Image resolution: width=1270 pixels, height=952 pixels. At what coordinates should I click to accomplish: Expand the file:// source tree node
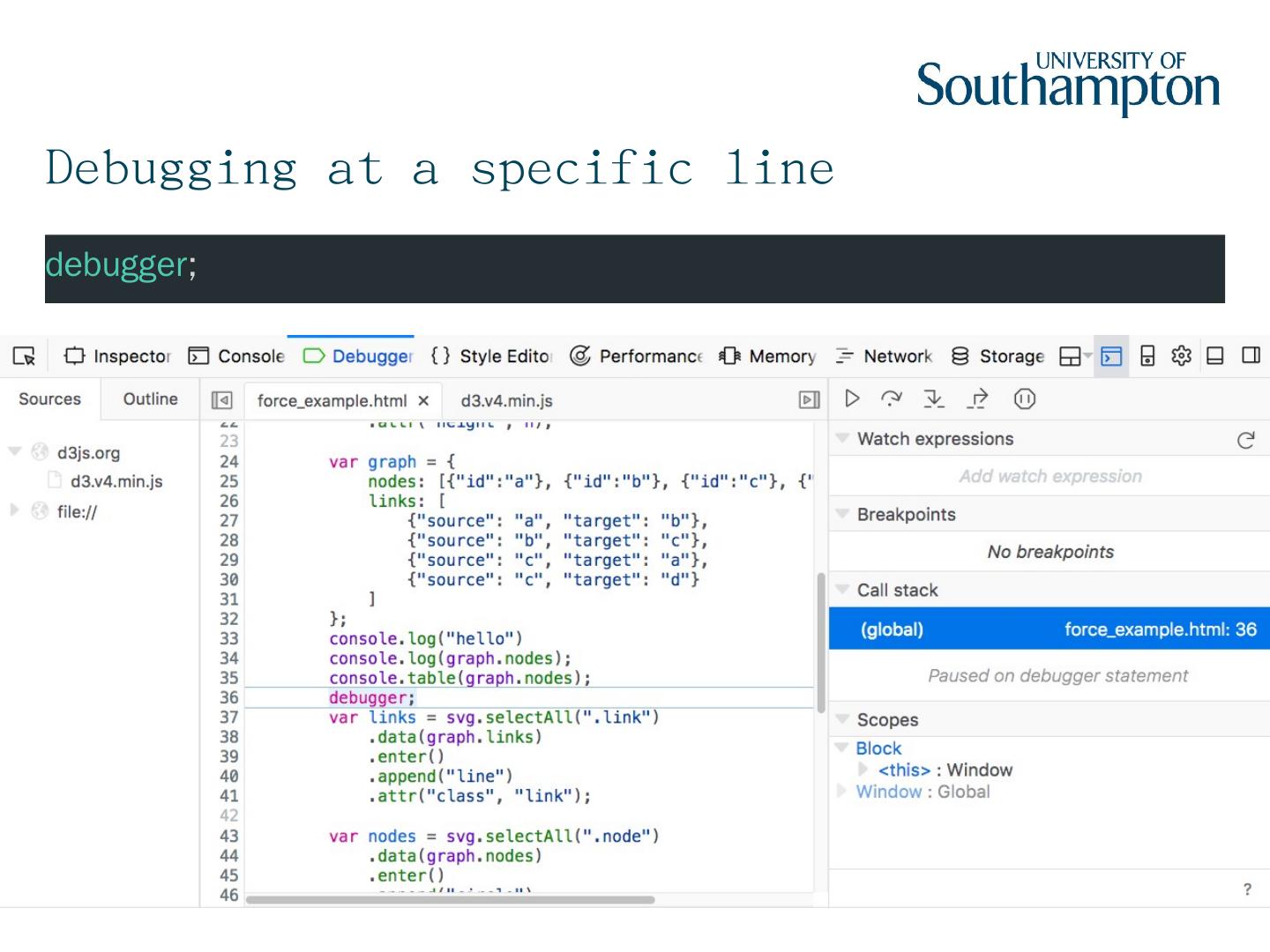(14, 510)
